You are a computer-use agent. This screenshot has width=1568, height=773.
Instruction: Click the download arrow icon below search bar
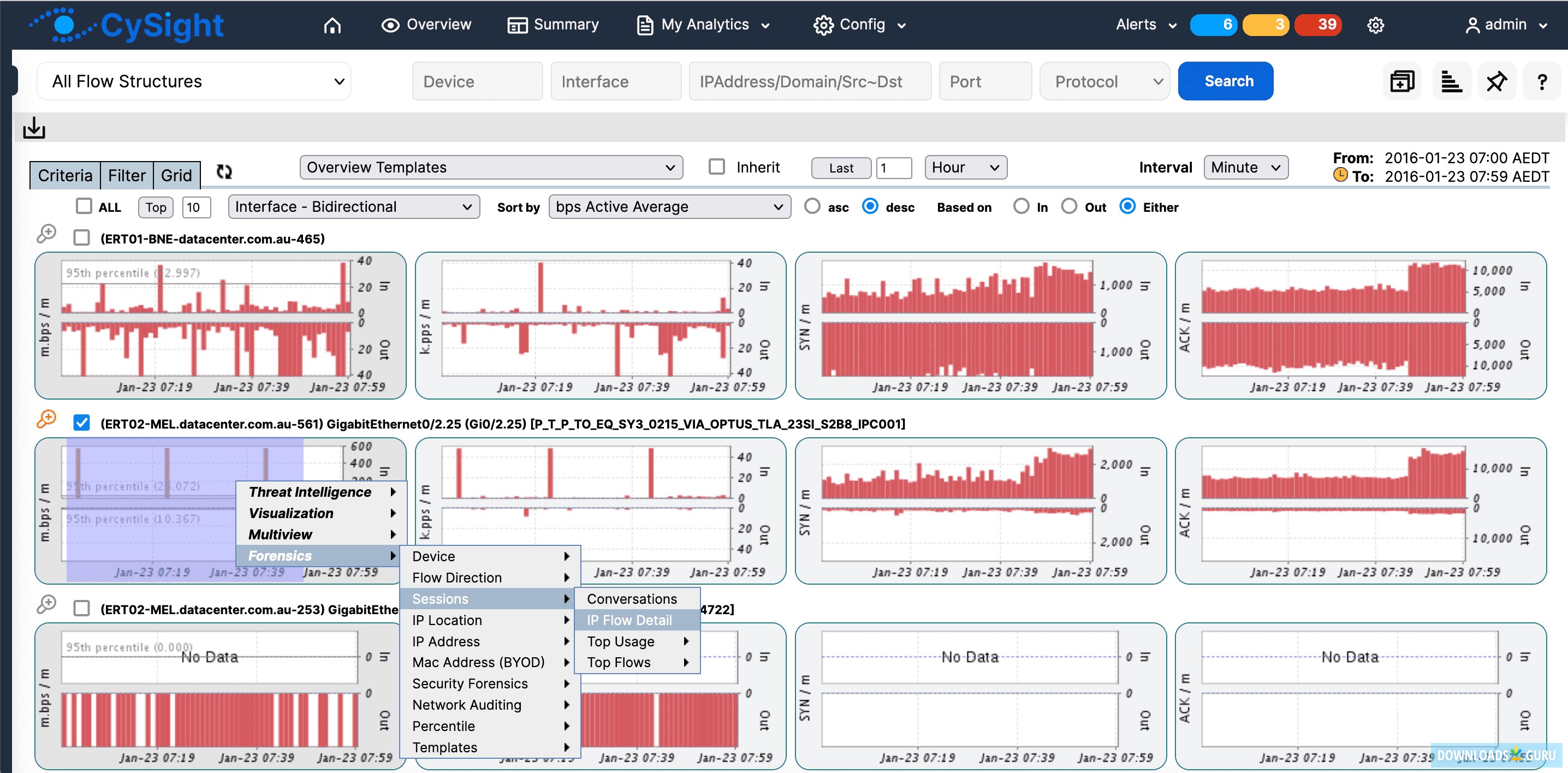click(x=34, y=128)
